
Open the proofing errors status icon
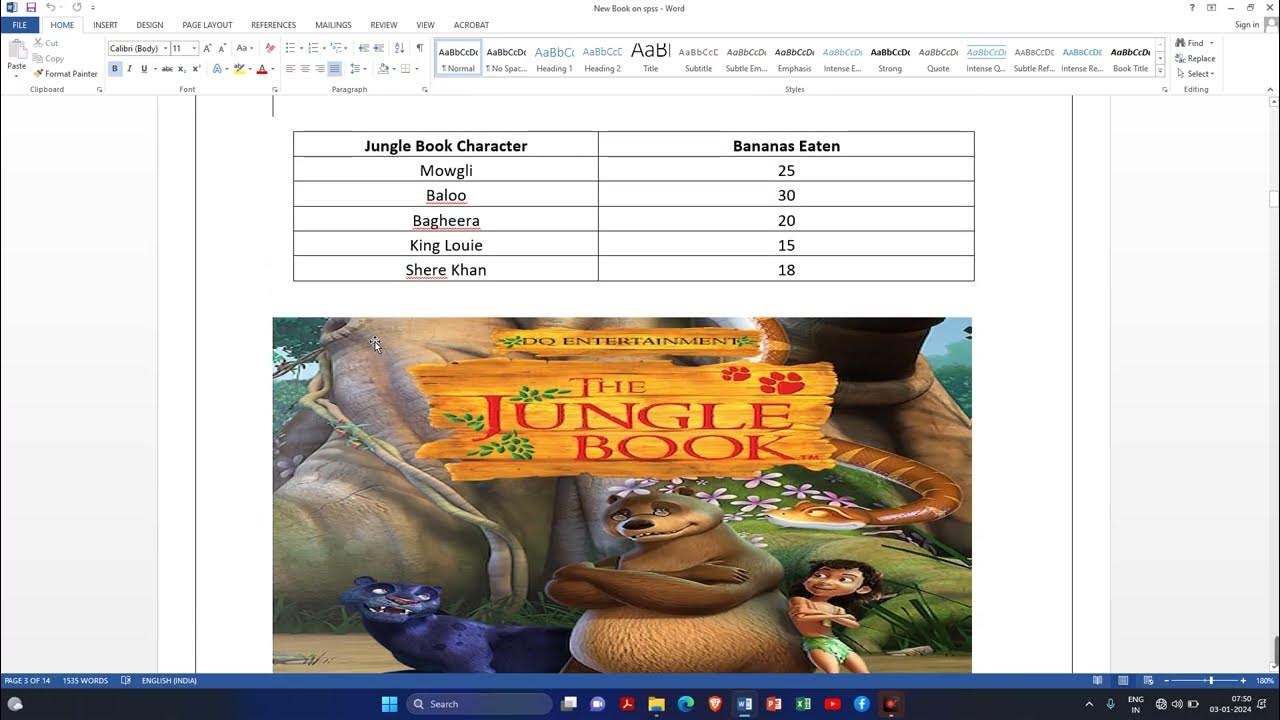(126, 681)
